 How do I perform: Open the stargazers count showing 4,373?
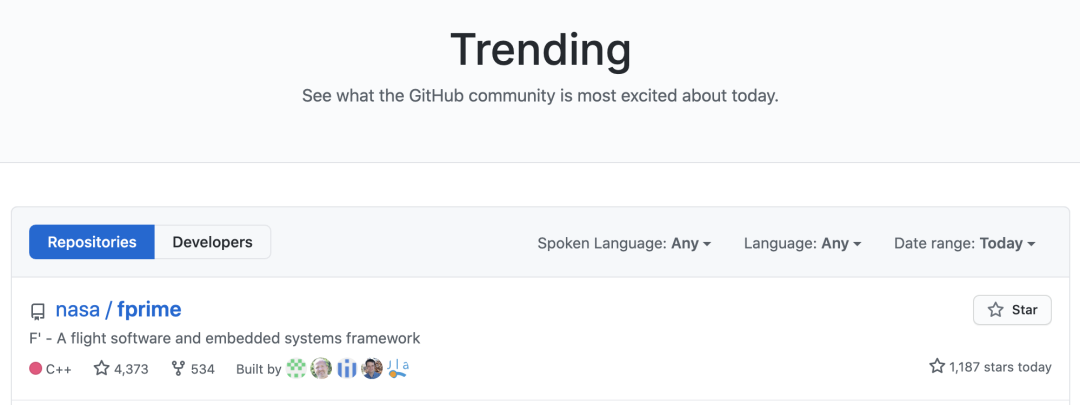pos(121,369)
